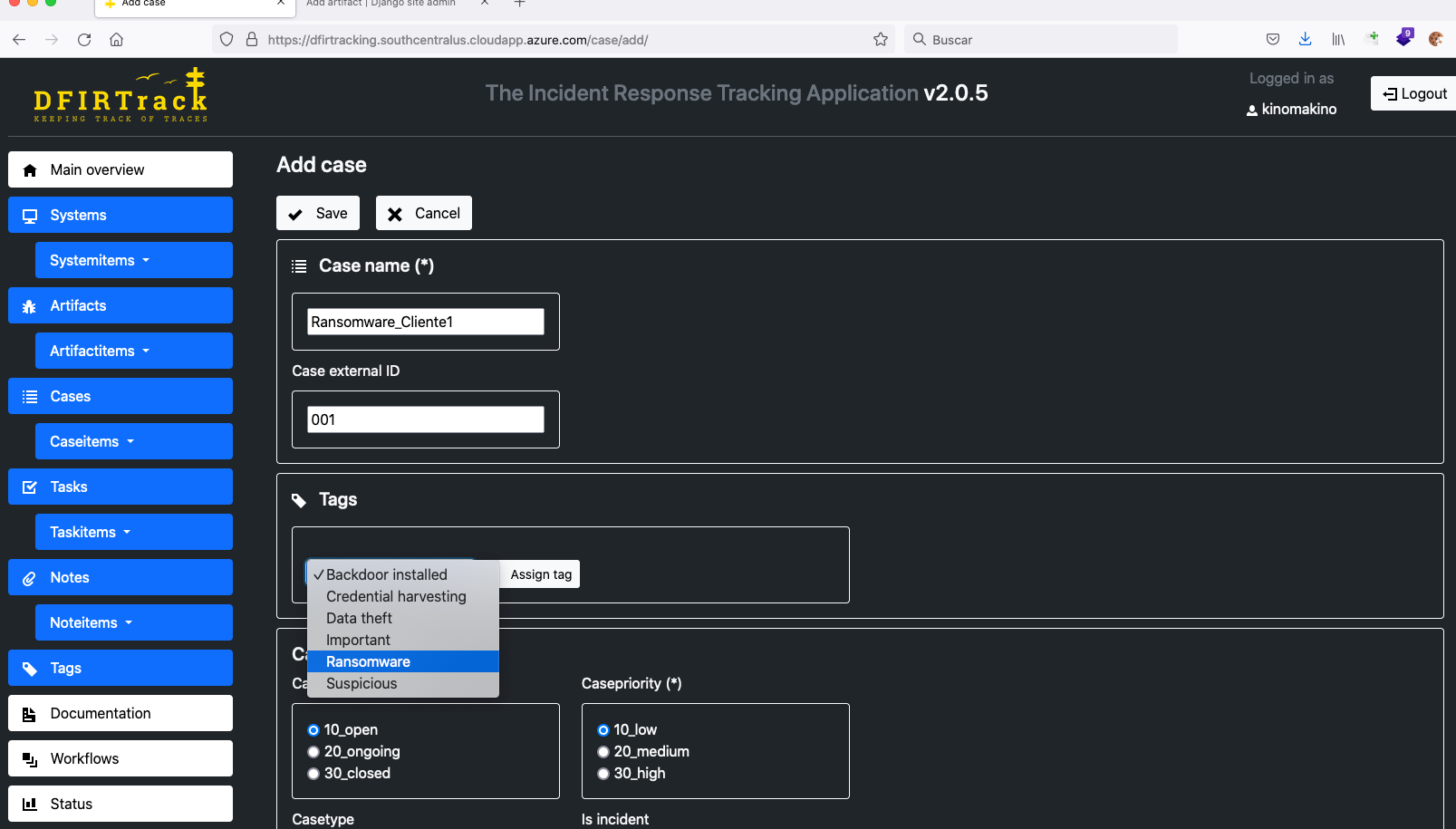Viewport: 1456px width, 829px height.
Task: Choose the 30_closed status radio
Action: [313, 774]
